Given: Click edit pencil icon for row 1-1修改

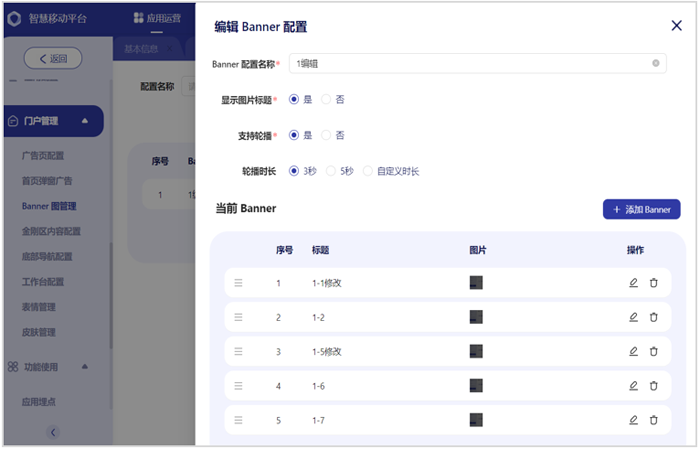Looking at the screenshot, I should point(633,283).
